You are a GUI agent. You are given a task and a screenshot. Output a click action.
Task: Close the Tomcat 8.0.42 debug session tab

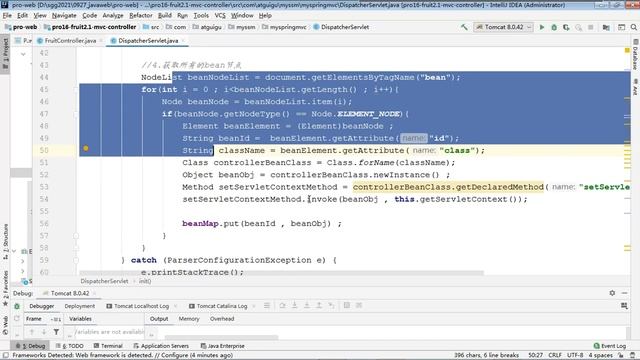95,293
